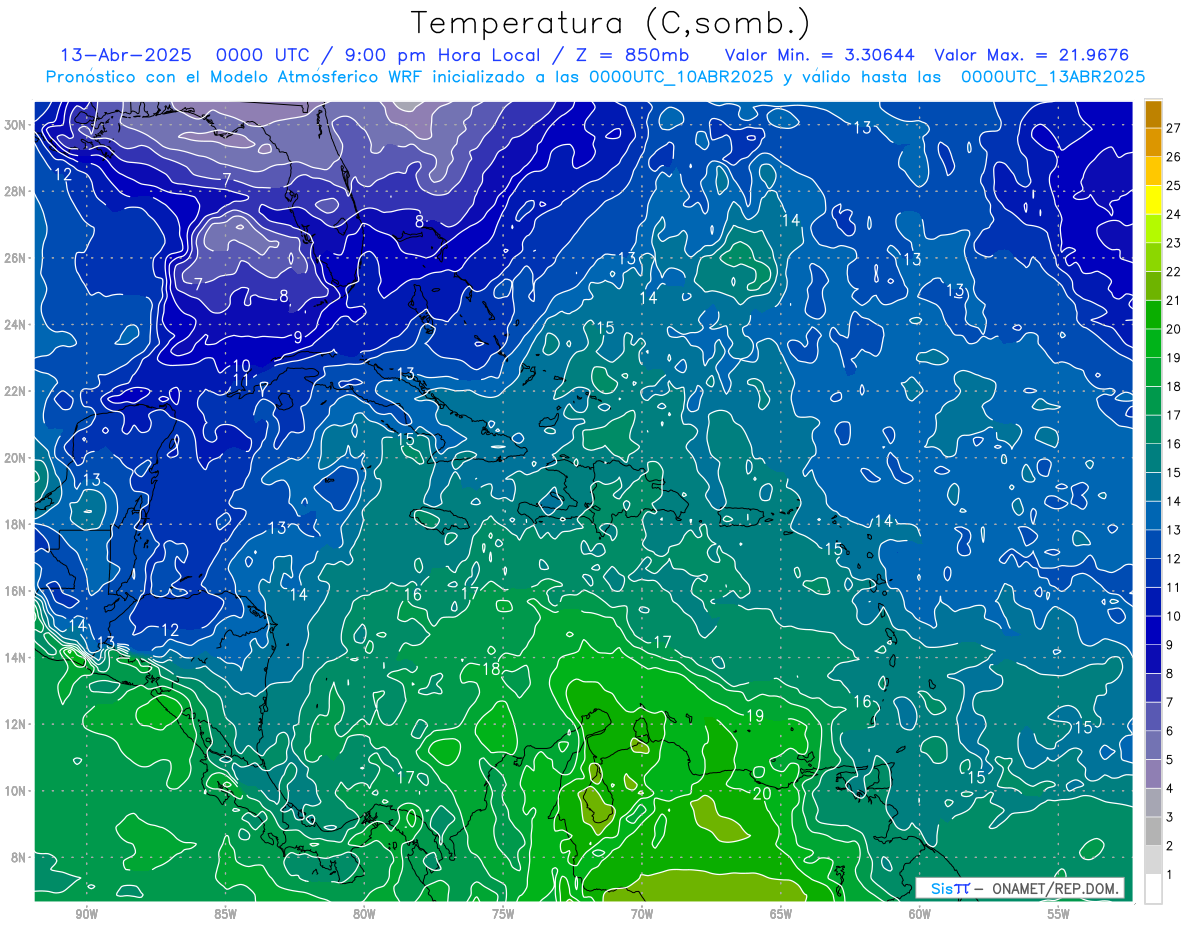1200x927 pixels.
Task: Click the 24N latitude axis label
Action: 17,324
